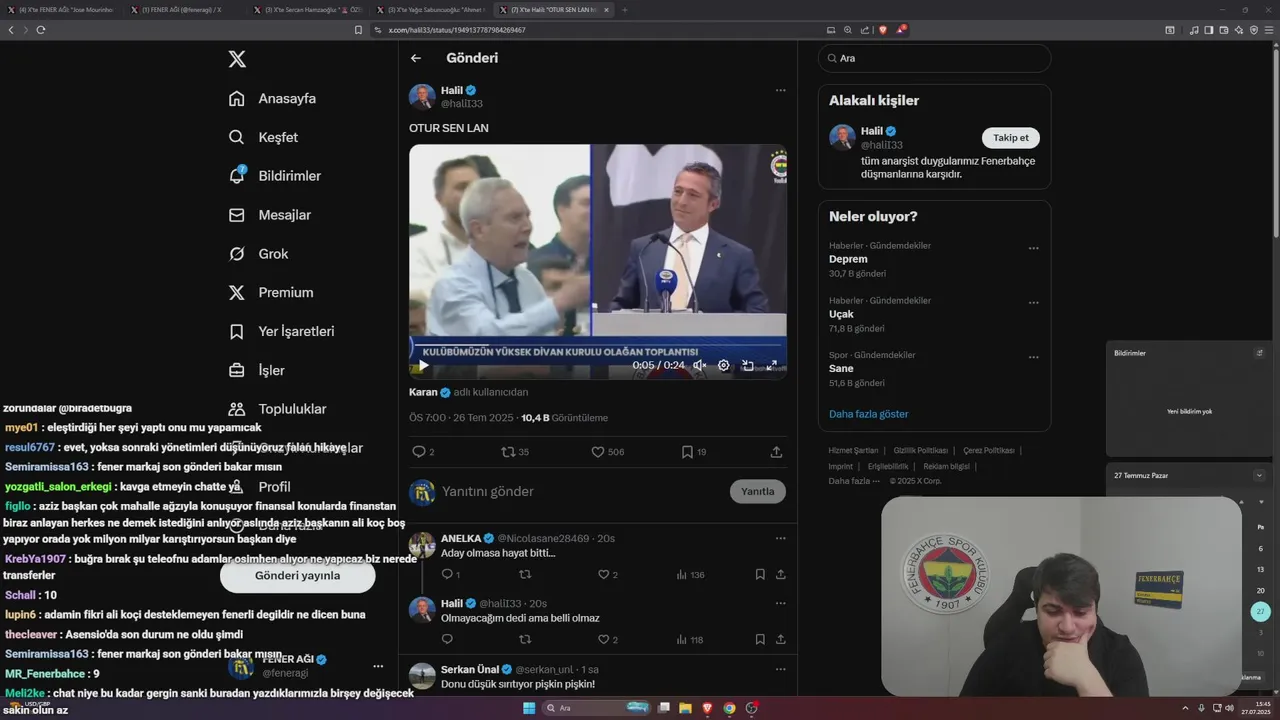Viewport: 1280px width, 720px height.
Task: Open the Hizmet Şartları footer link
Action: (853, 451)
